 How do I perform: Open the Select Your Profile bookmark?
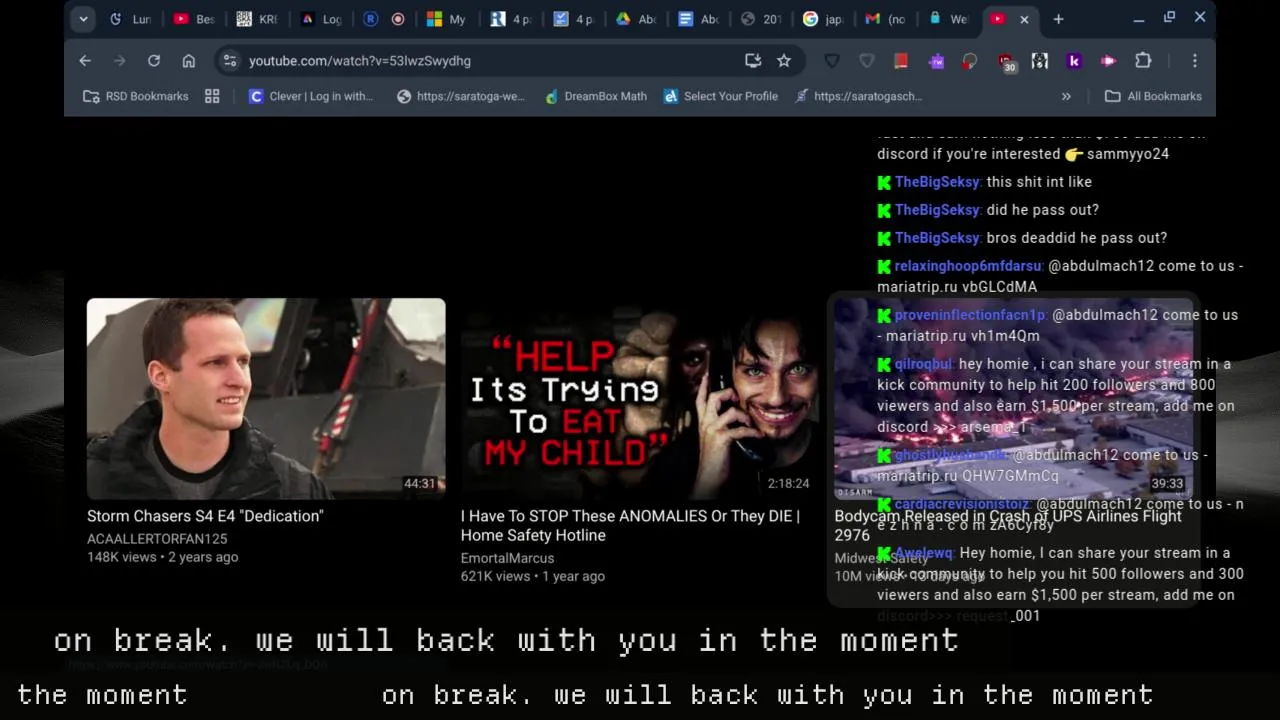pyautogui.click(x=721, y=96)
